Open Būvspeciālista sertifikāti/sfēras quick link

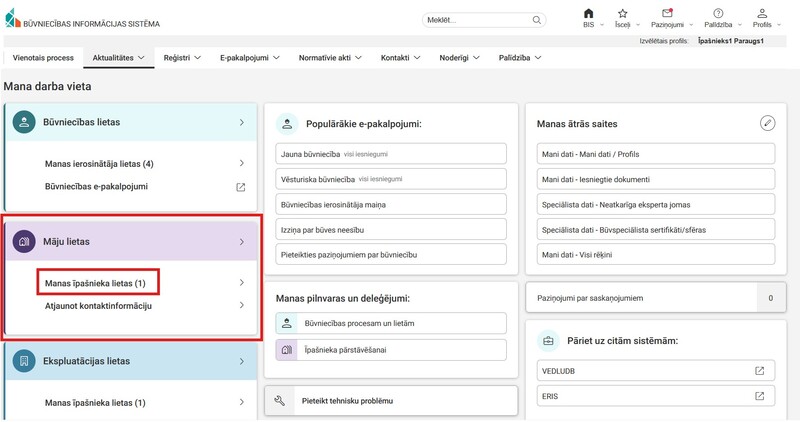[656, 230]
